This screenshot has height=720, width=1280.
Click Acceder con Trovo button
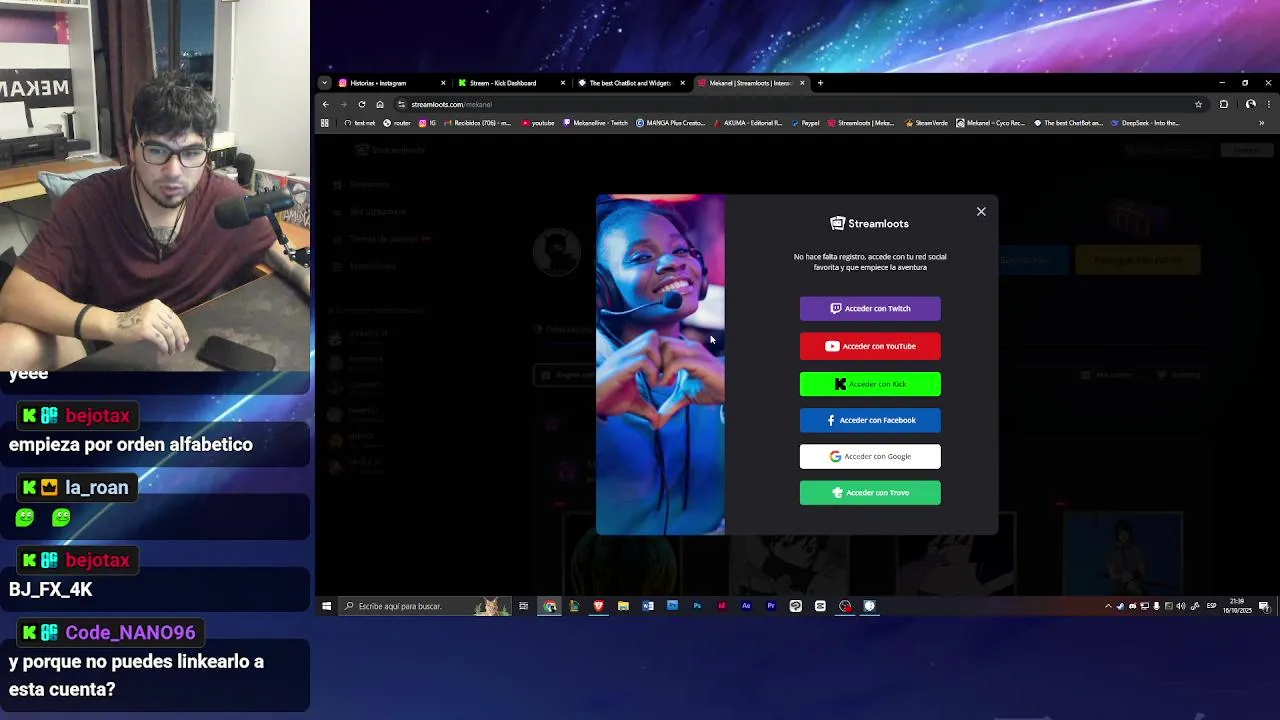[870, 492]
